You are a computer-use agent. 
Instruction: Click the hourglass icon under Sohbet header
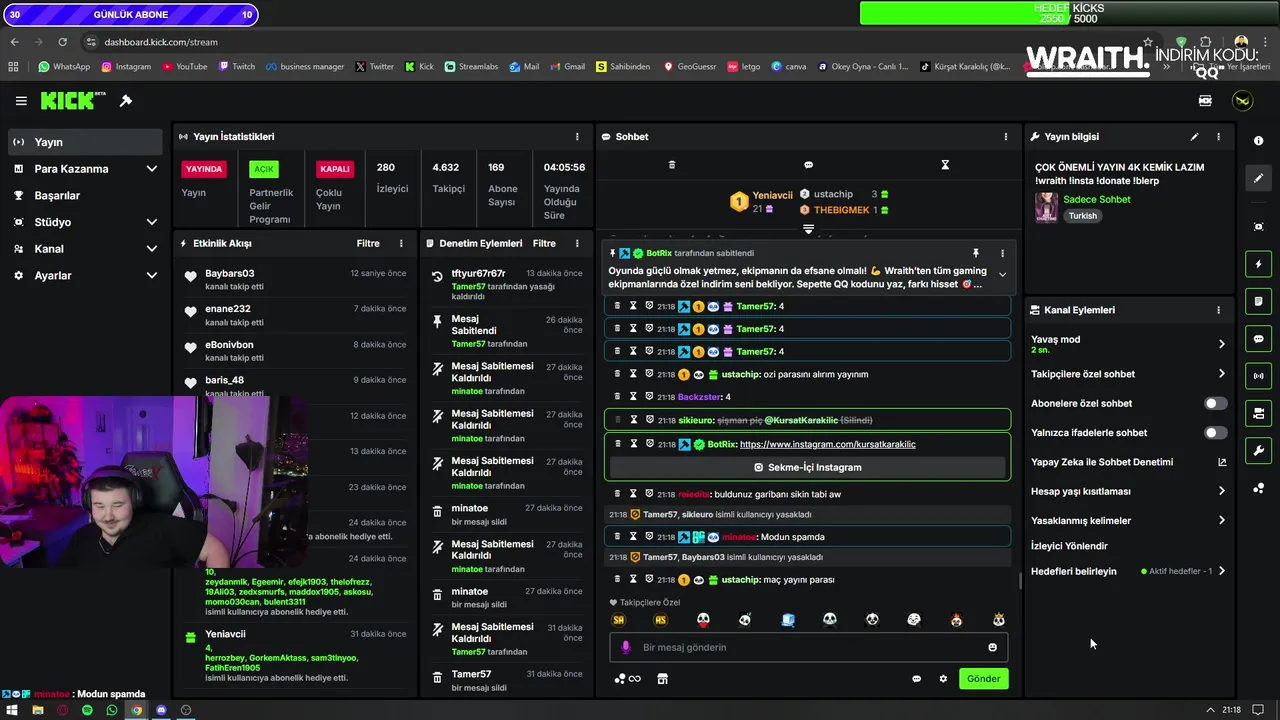945,165
